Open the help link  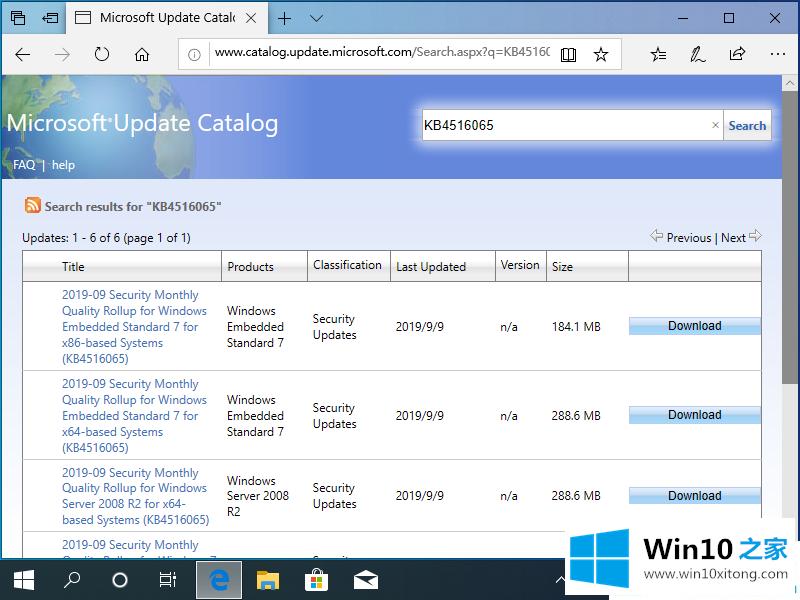[x=63, y=165]
